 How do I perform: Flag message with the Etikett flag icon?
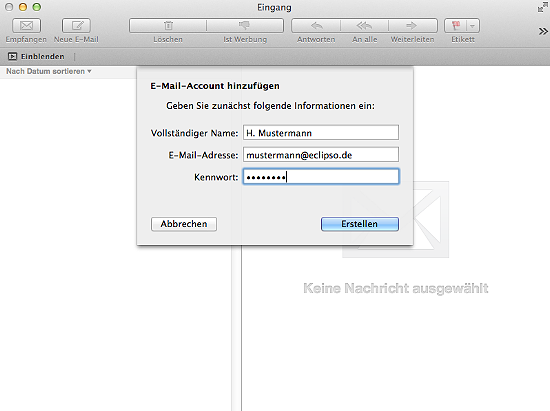[456, 26]
